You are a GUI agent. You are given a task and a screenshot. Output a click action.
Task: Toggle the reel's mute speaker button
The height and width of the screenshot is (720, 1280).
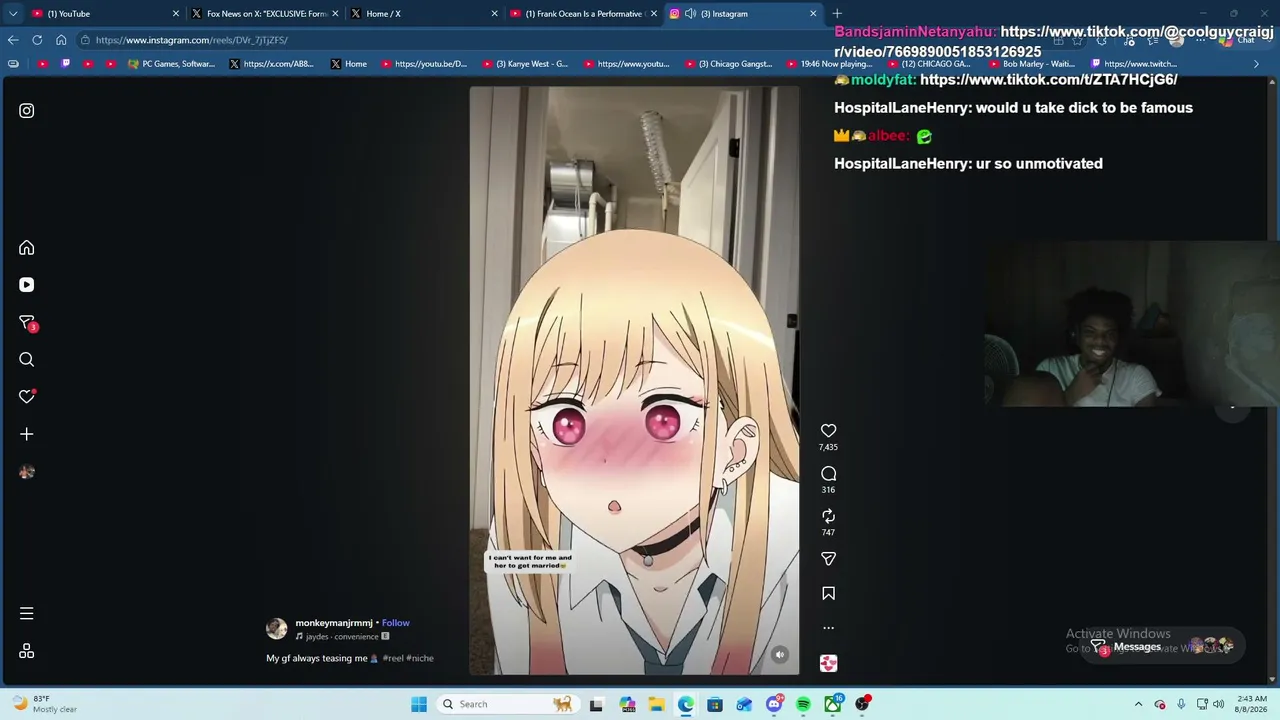click(x=780, y=655)
